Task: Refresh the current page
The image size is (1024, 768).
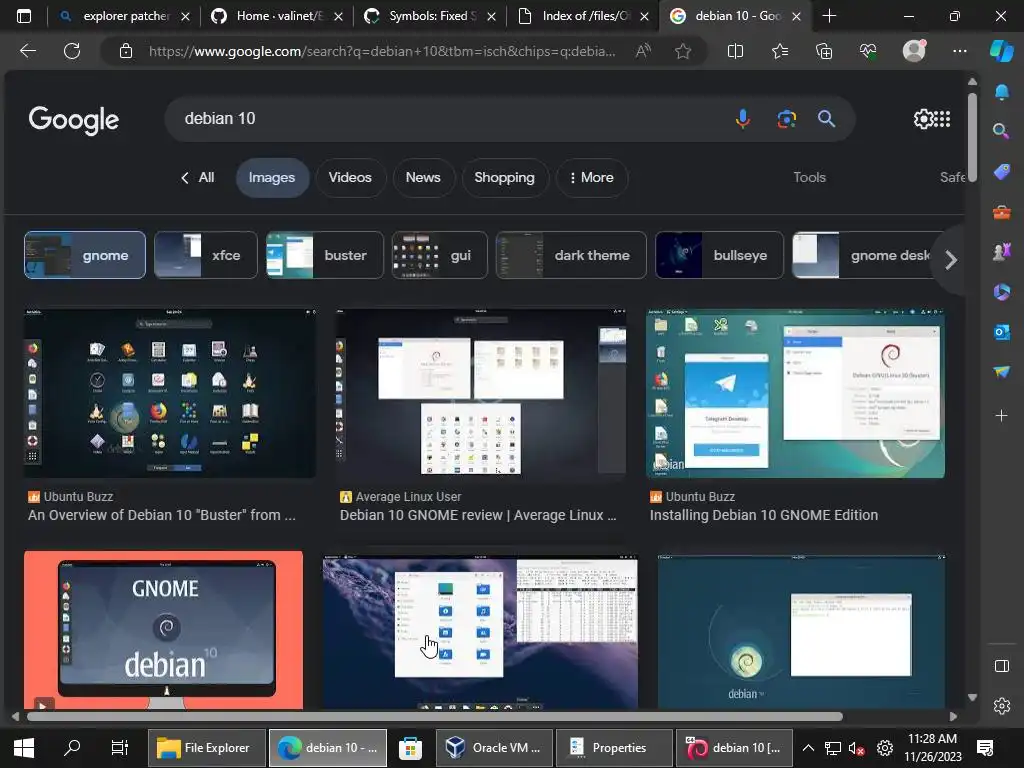Action: point(72,51)
